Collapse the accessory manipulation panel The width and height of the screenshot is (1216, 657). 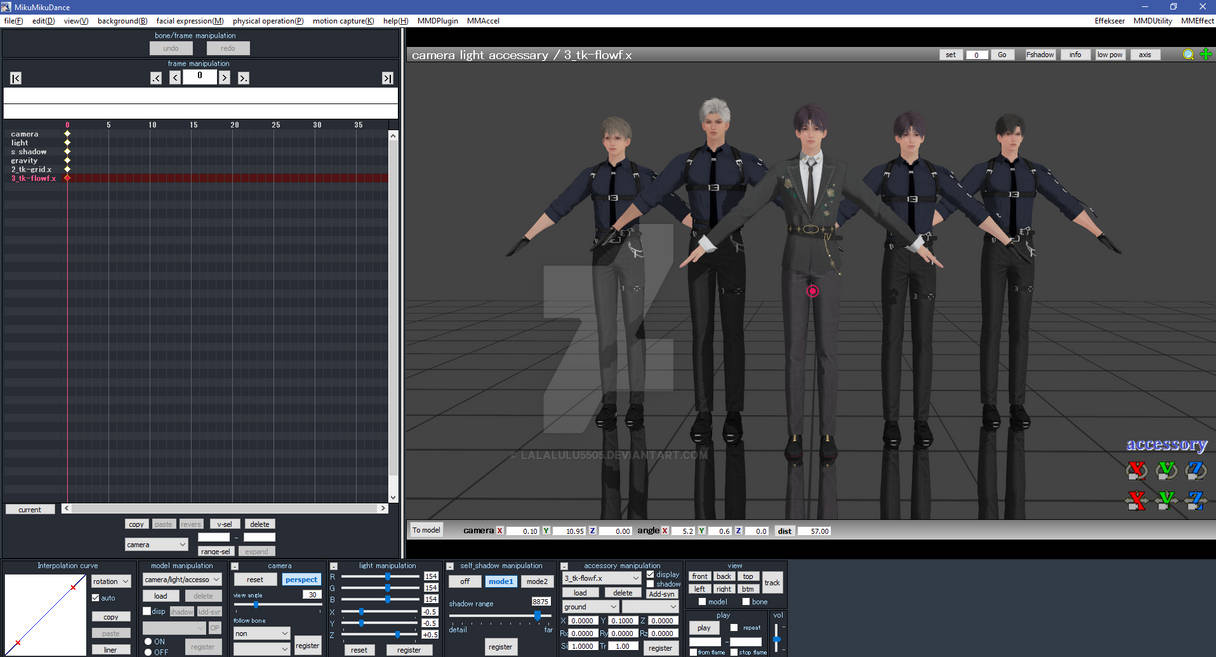(564, 566)
